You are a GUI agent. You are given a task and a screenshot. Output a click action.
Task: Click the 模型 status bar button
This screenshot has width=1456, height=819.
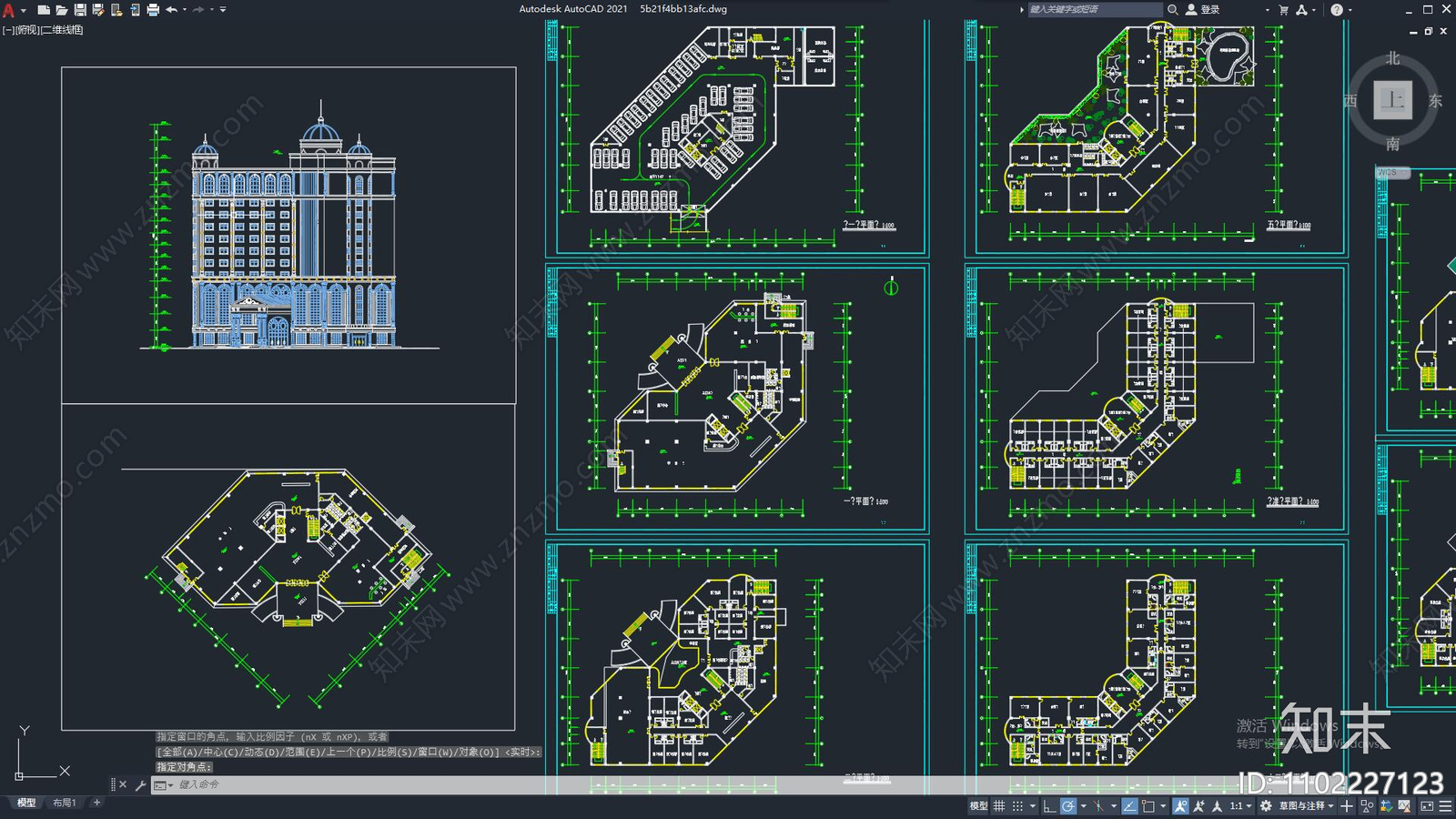point(978,806)
